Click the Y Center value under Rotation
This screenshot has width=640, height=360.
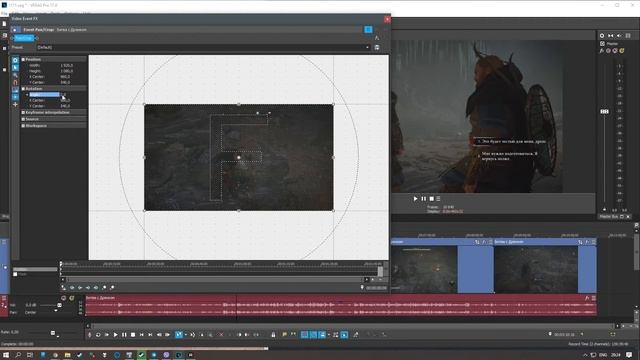point(65,106)
